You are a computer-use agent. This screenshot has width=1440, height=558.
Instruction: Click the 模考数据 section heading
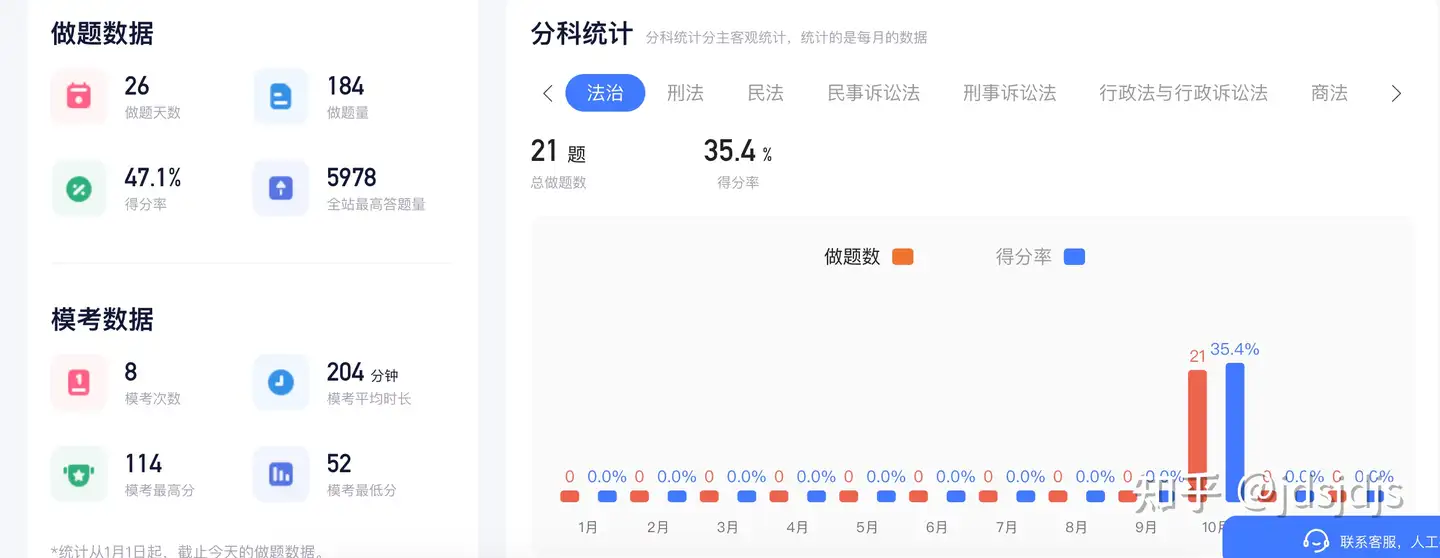[x=102, y=320]
